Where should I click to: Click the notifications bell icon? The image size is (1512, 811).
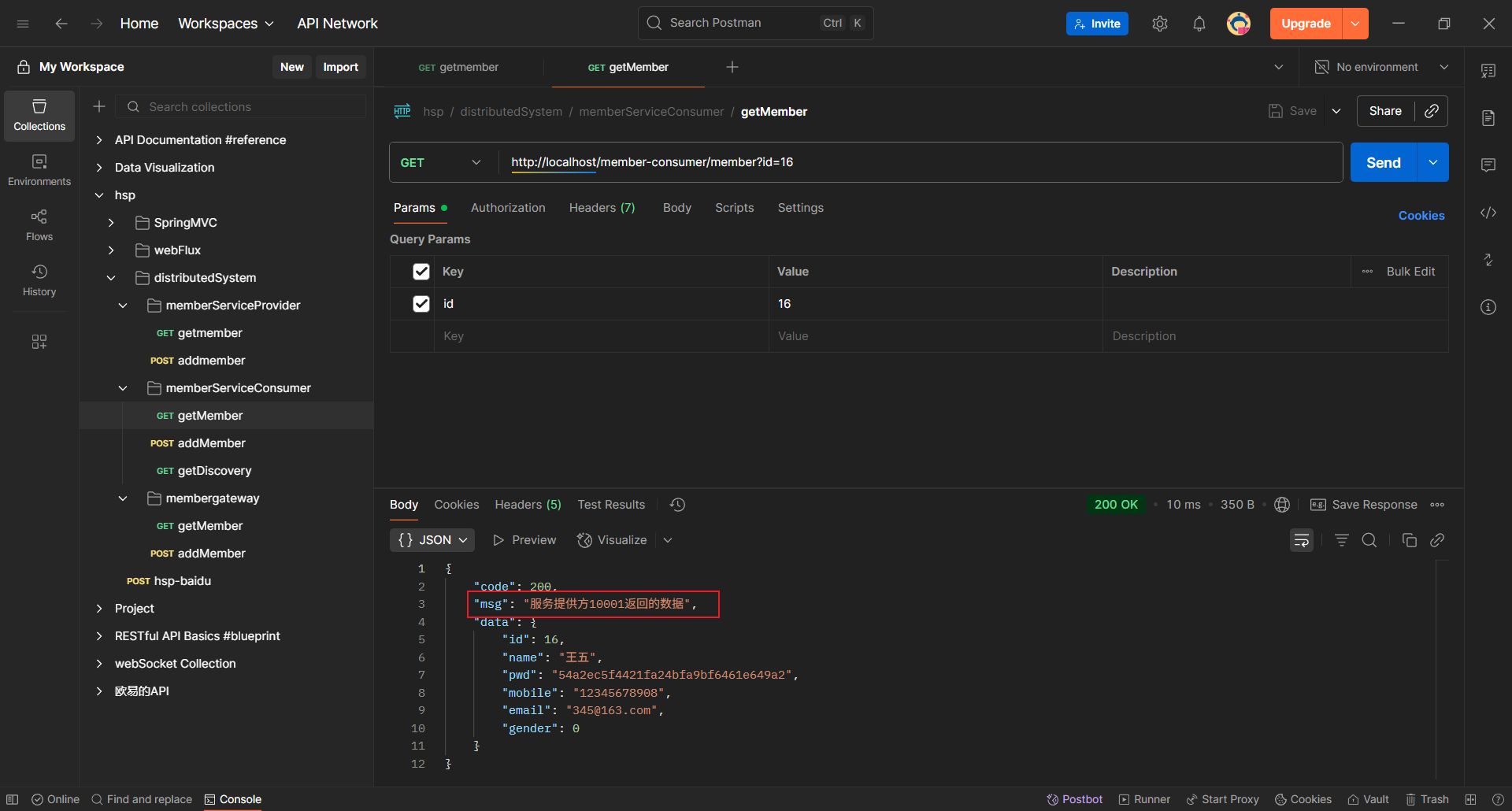1199,24
